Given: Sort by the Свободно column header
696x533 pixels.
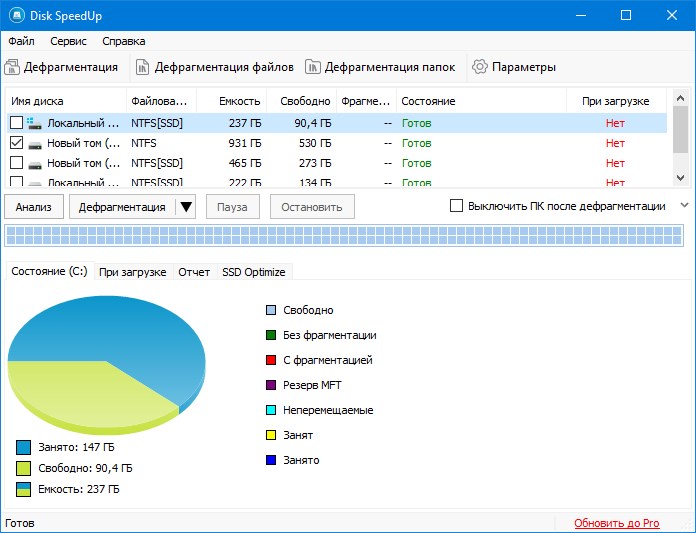Looking at the screenshot, I should click(301, 101).
